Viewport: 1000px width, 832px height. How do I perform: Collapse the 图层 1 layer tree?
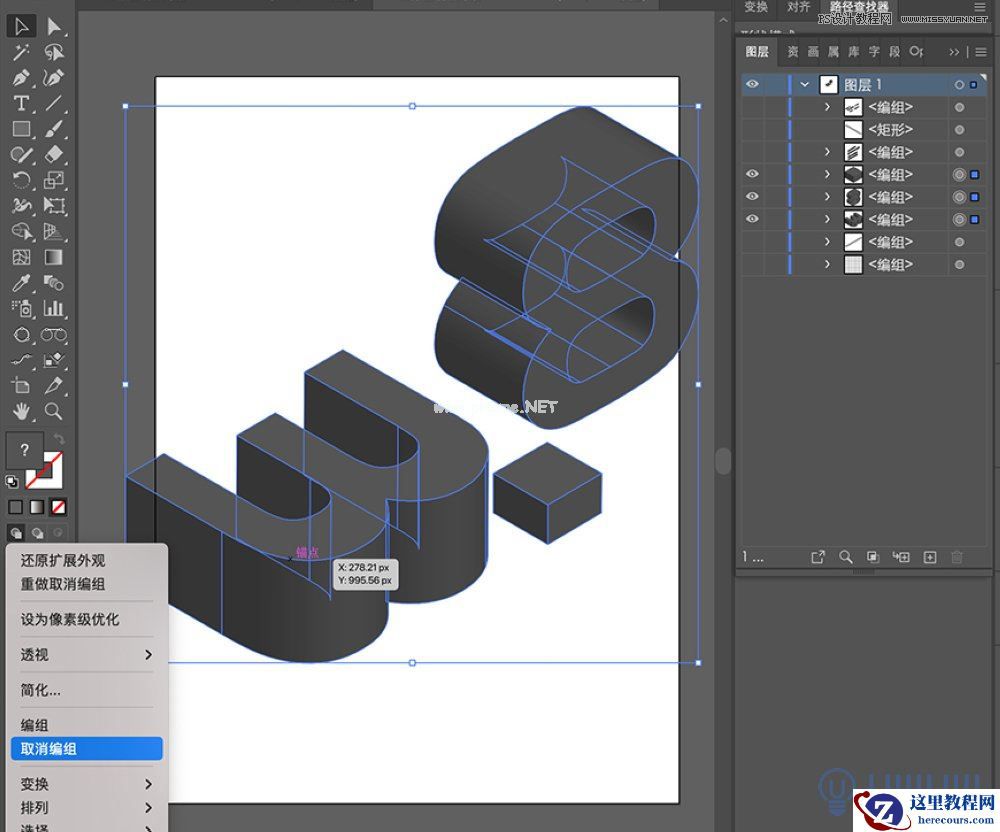[x=805, y=85]
